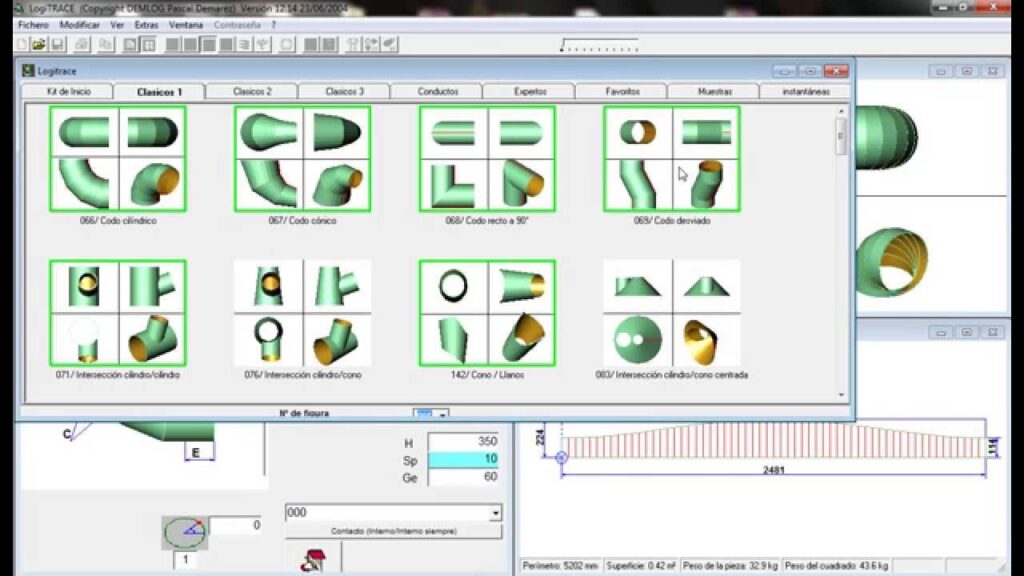Switch to the Favoritos tab
This screenshot has width=1024, height=576.
click(622, 91)
